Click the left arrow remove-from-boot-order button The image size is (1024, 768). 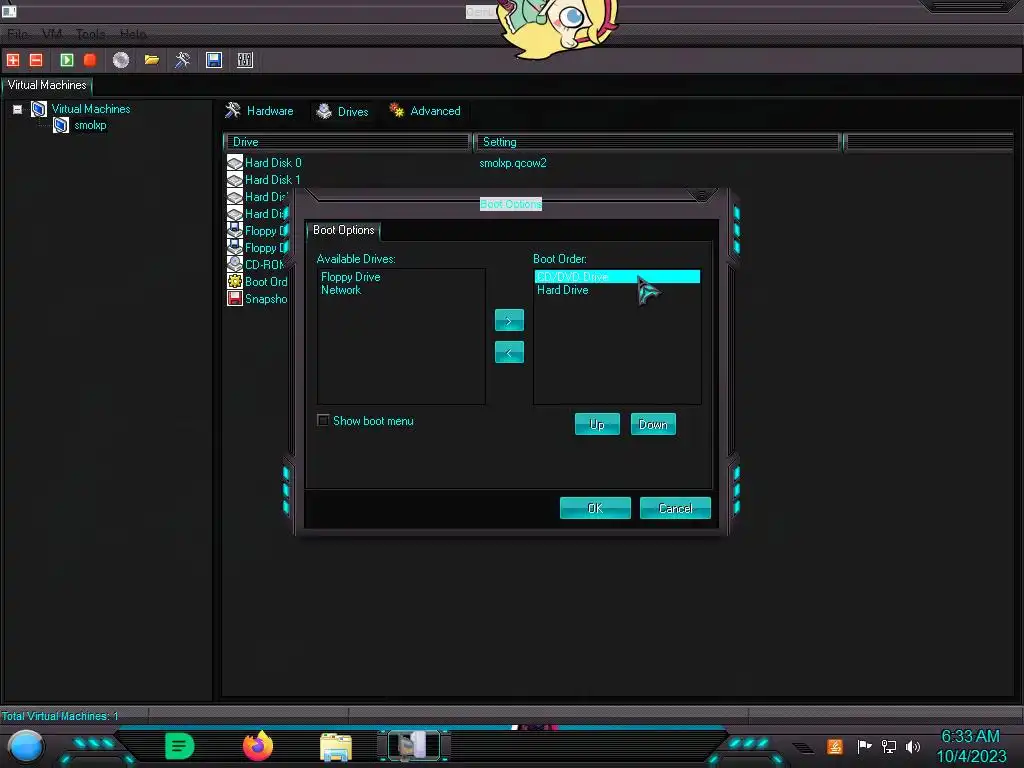click(509, 353)
